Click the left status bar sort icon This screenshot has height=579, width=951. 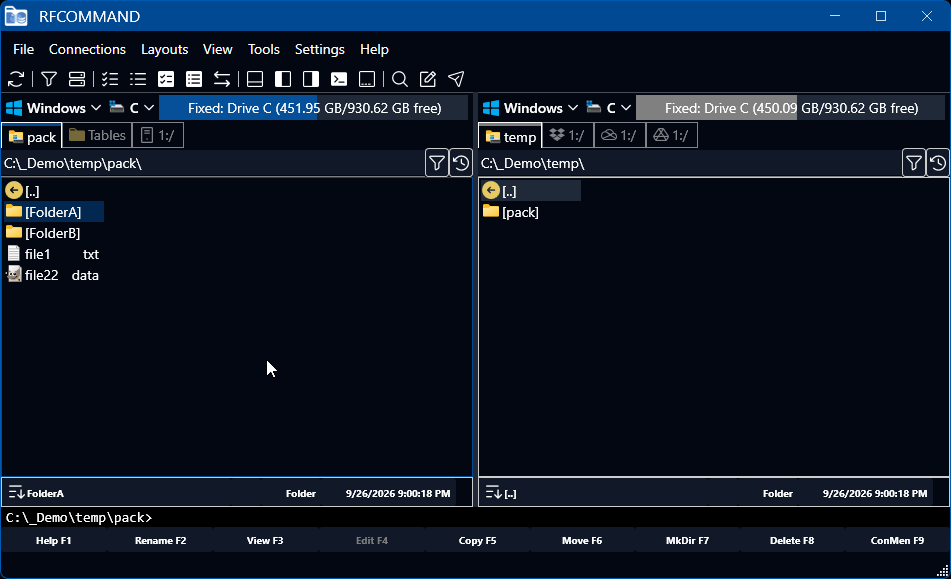click(x=16, y=492)
